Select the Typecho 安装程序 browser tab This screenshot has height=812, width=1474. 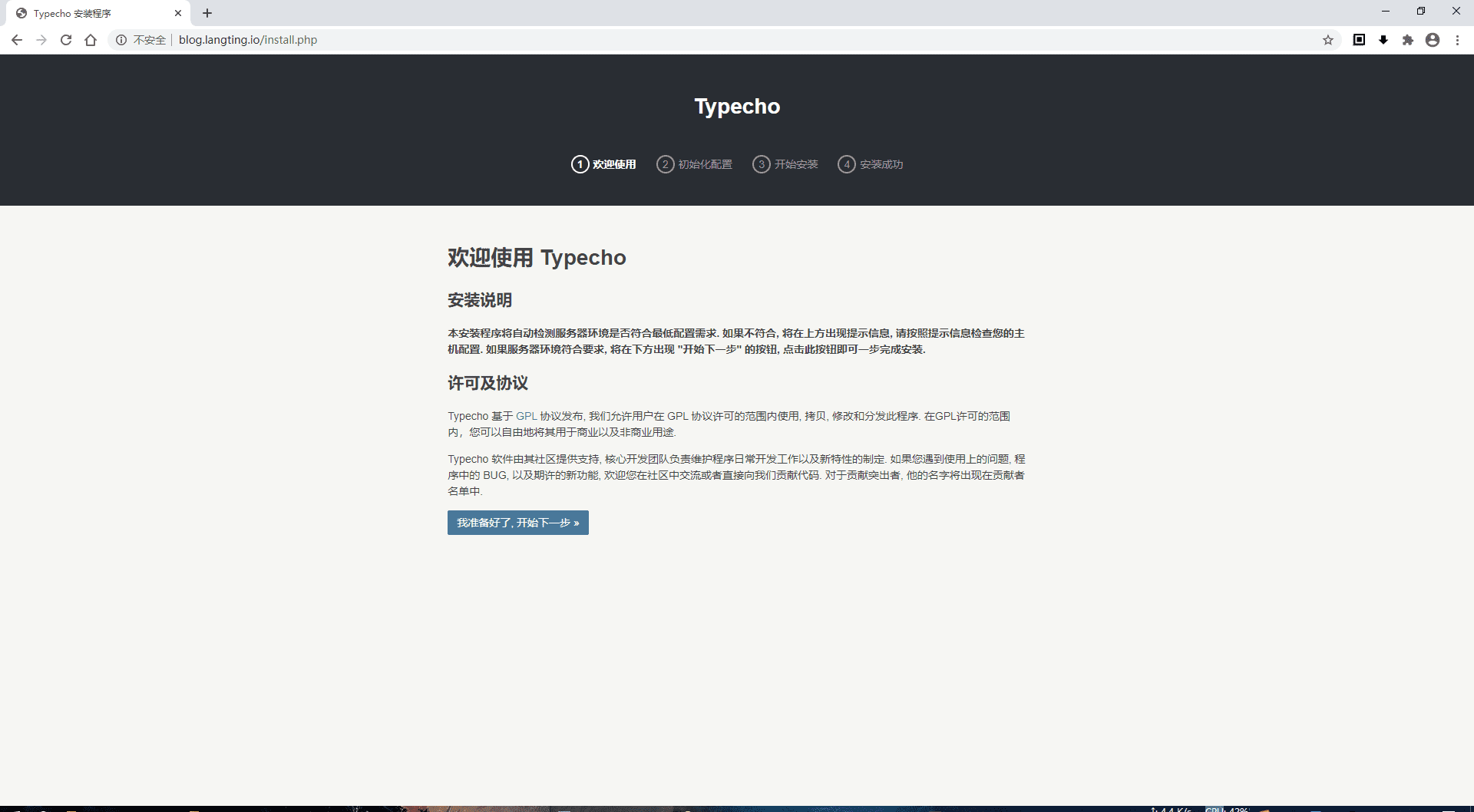click(x=98, y=13)
